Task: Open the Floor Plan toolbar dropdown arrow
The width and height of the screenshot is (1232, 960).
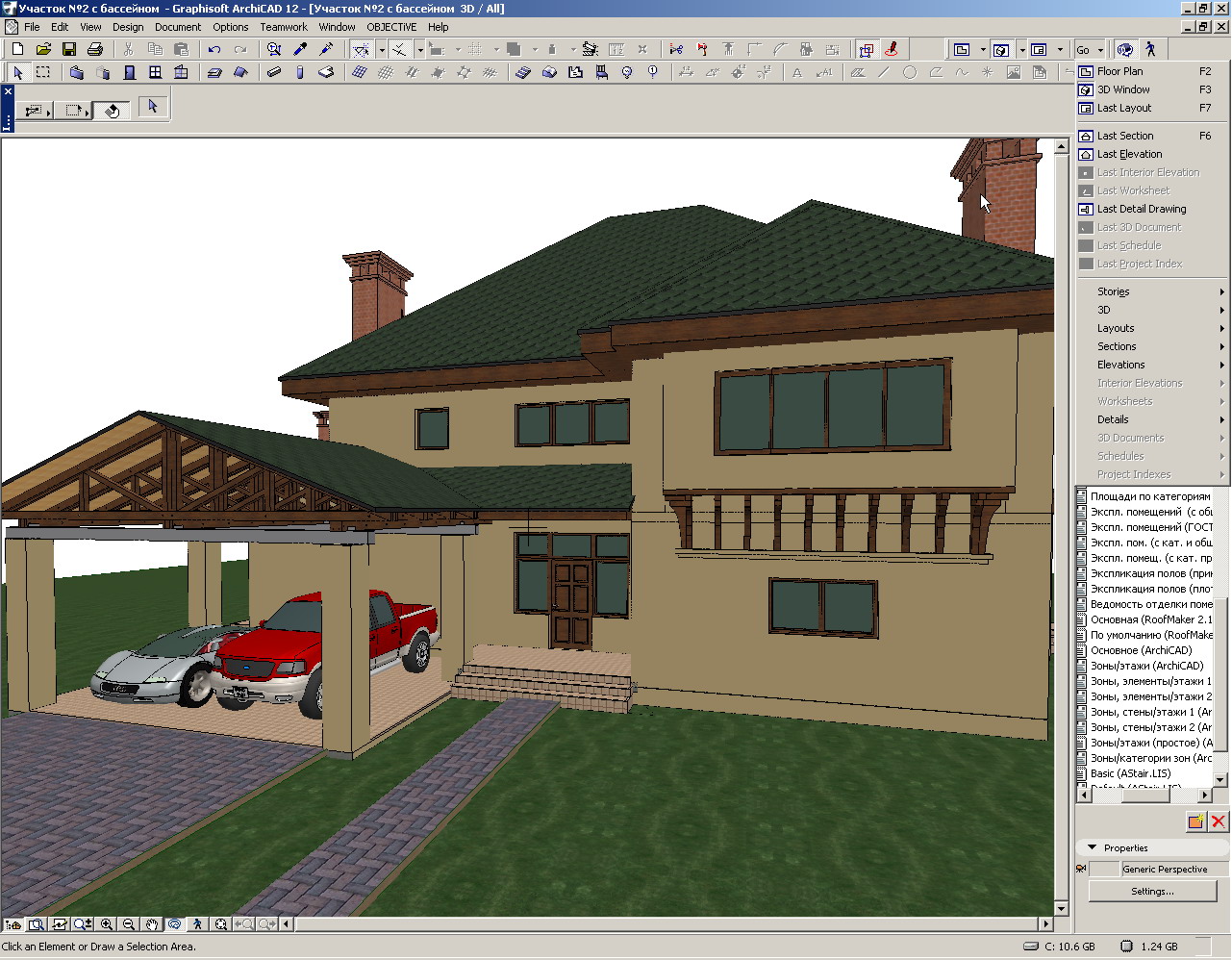Action: pos(983,49)
